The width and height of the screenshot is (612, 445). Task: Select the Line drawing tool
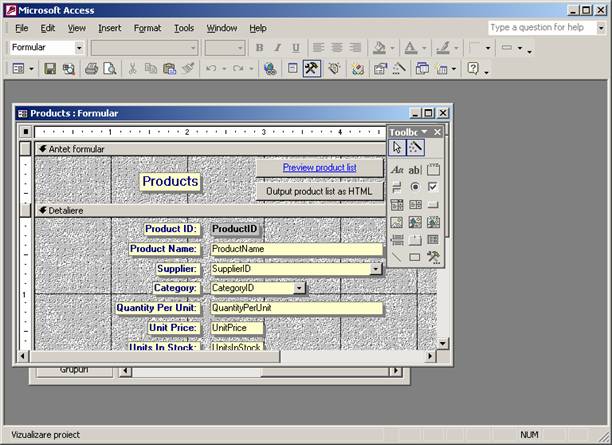(x=397, y=257)
